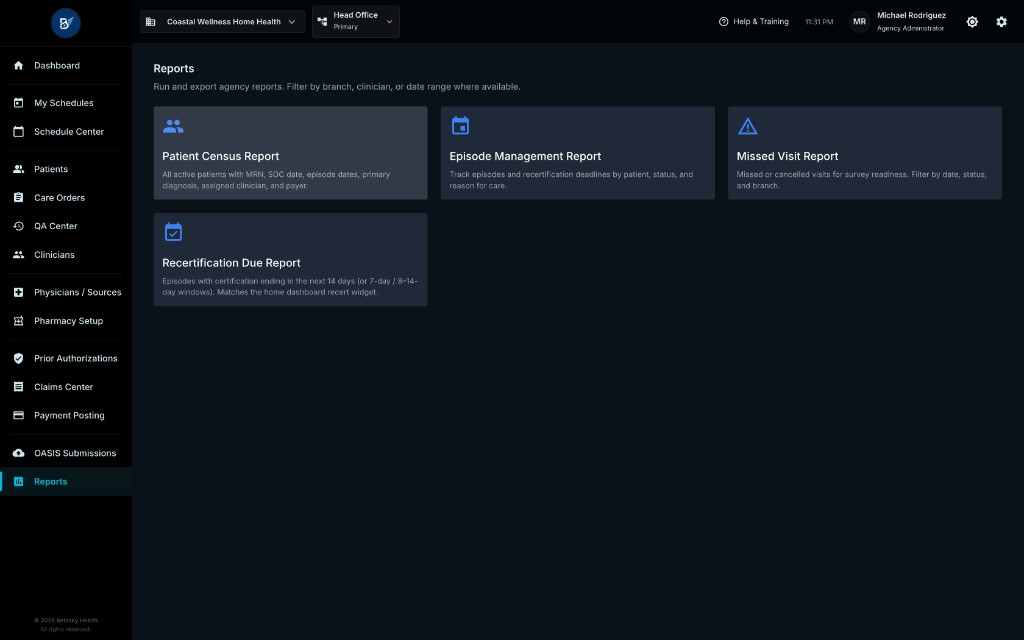
Task: Click the MR user avatar
Action: pos(859,22)
